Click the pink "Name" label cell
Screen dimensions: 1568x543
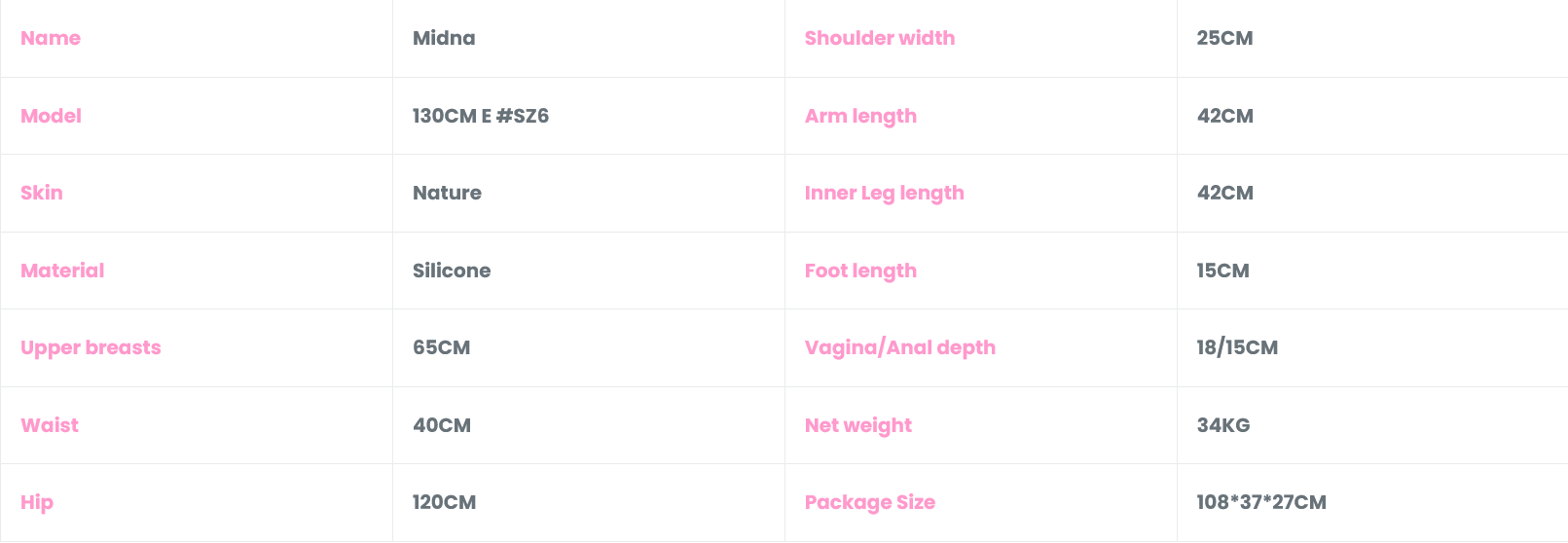pos(51,38)
